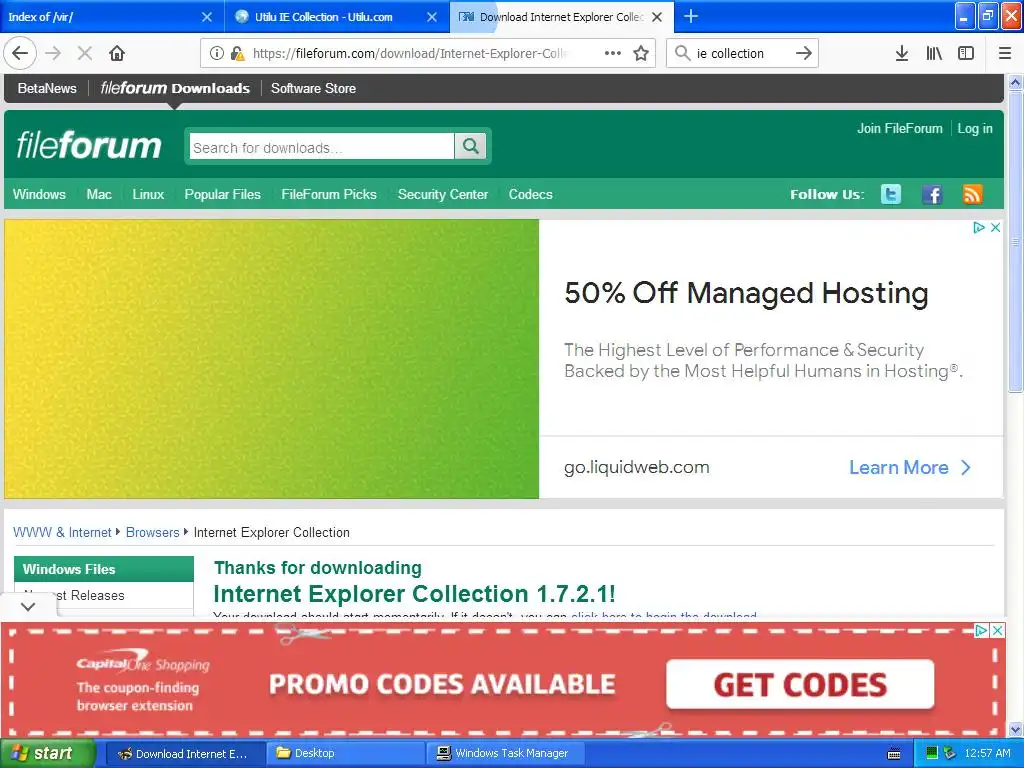Click the page scrollbar down arrow
This screenshot has height=768, width=1024.
click(x=1016, y=729)
